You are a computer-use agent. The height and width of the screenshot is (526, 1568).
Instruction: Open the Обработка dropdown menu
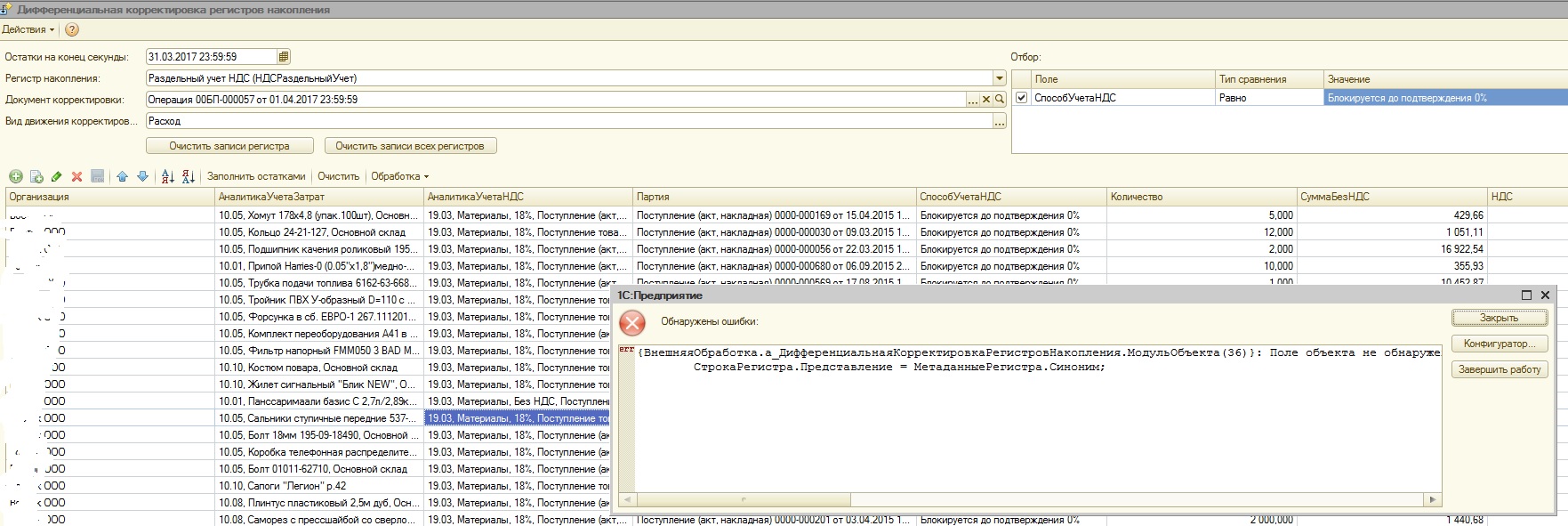399,176
